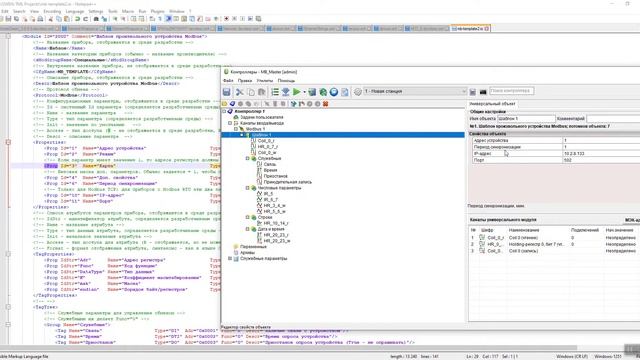Collapse the Modbus 1 tree node
The image size is (640, 360).
pos(236,129)
